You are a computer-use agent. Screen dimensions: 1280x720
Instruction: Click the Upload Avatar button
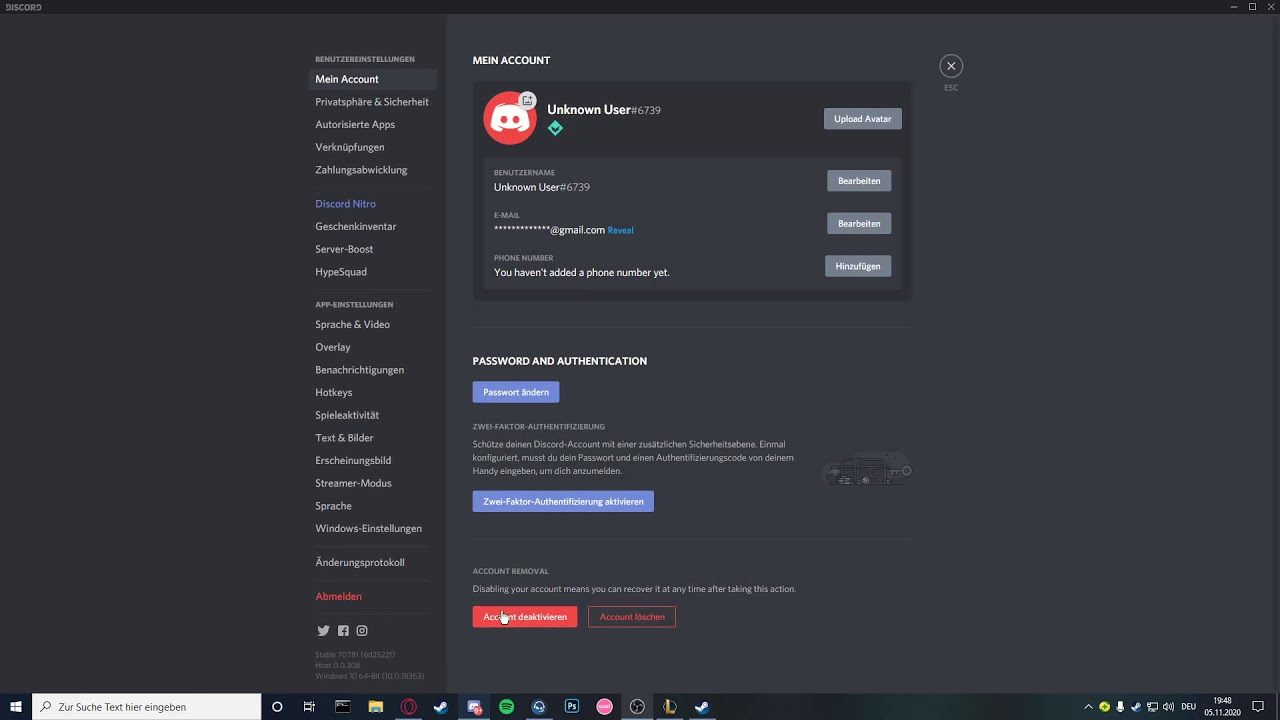863,119
